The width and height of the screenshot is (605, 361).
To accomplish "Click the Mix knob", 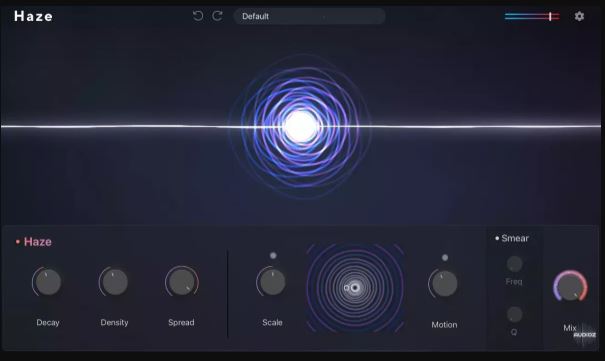I will pos(570,287).
